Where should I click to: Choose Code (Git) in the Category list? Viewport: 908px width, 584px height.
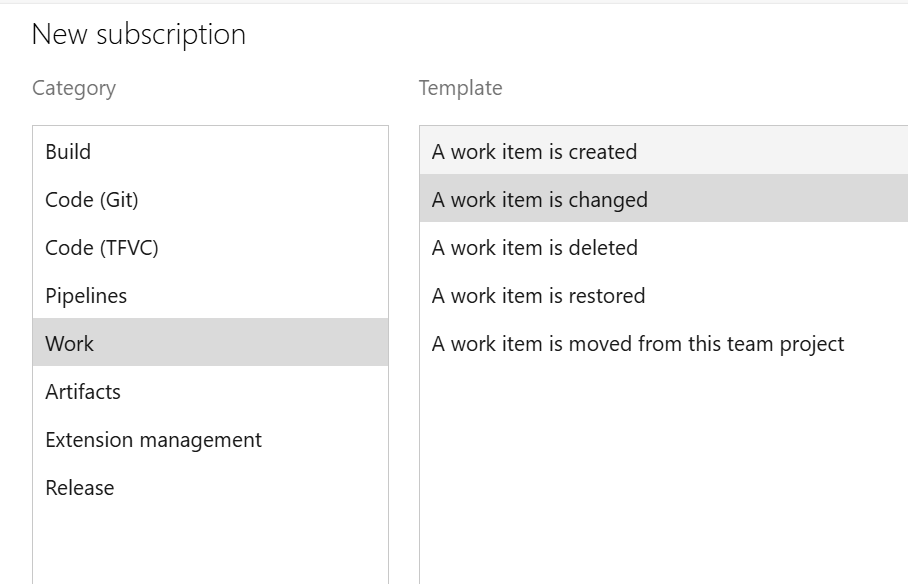(92, 200)
